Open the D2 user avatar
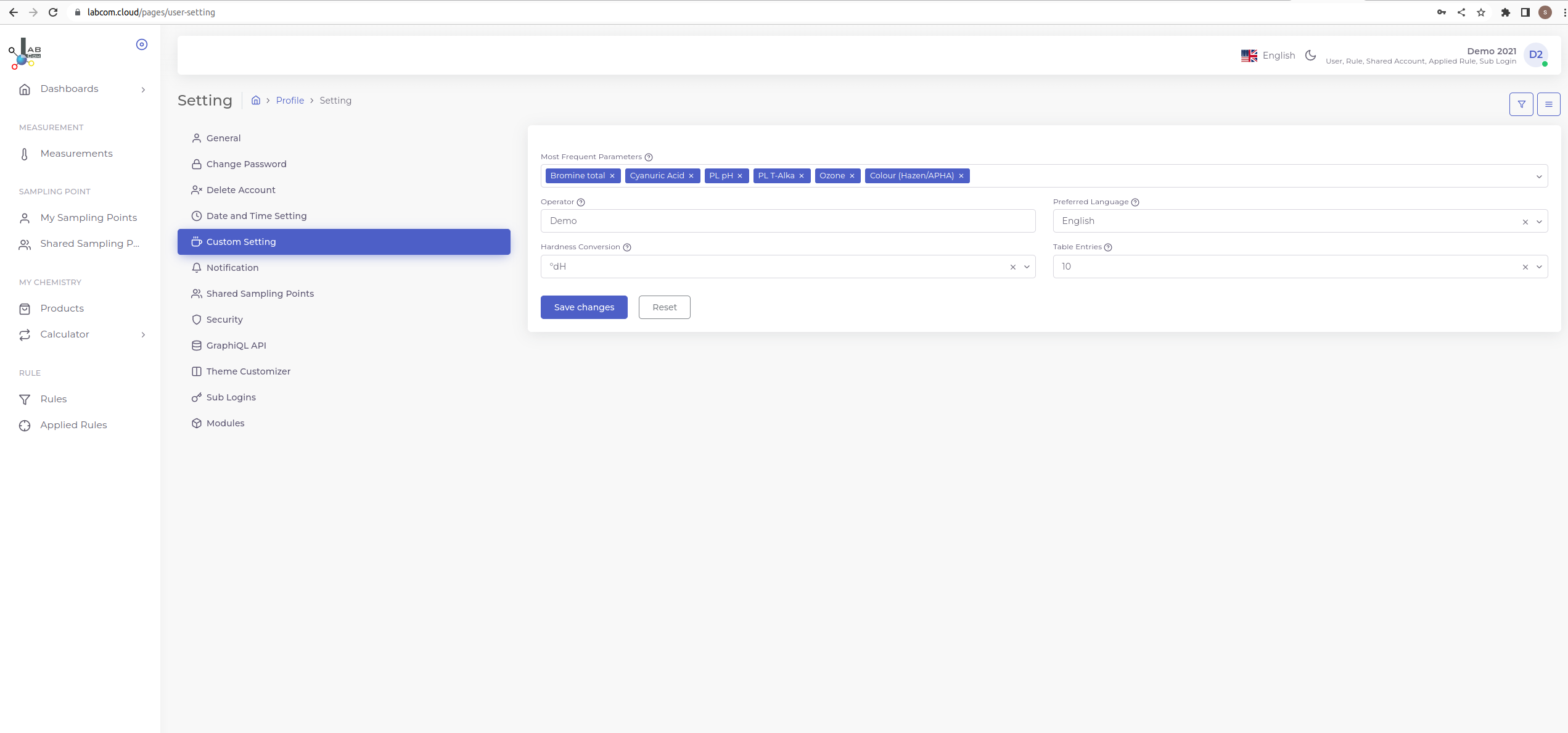This screenshot has width=1568, height=733. pos(1535,55)
